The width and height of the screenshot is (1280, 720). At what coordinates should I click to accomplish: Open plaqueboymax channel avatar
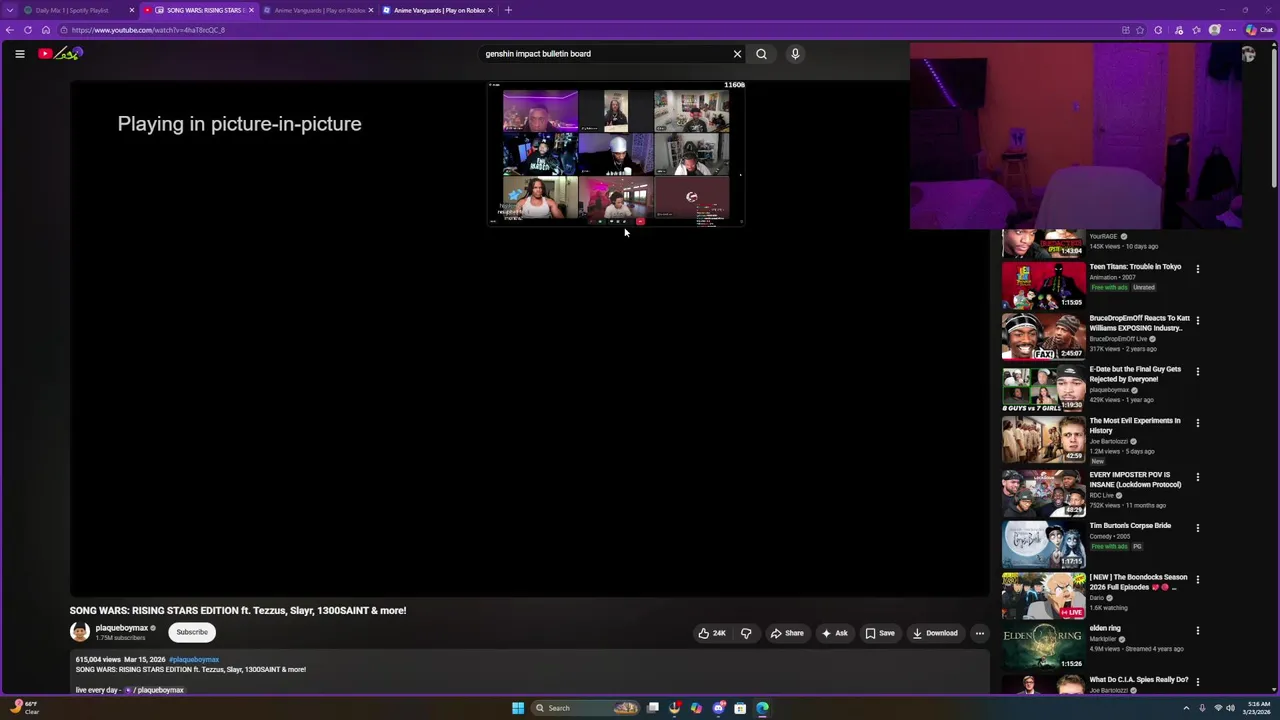point(79,632)
